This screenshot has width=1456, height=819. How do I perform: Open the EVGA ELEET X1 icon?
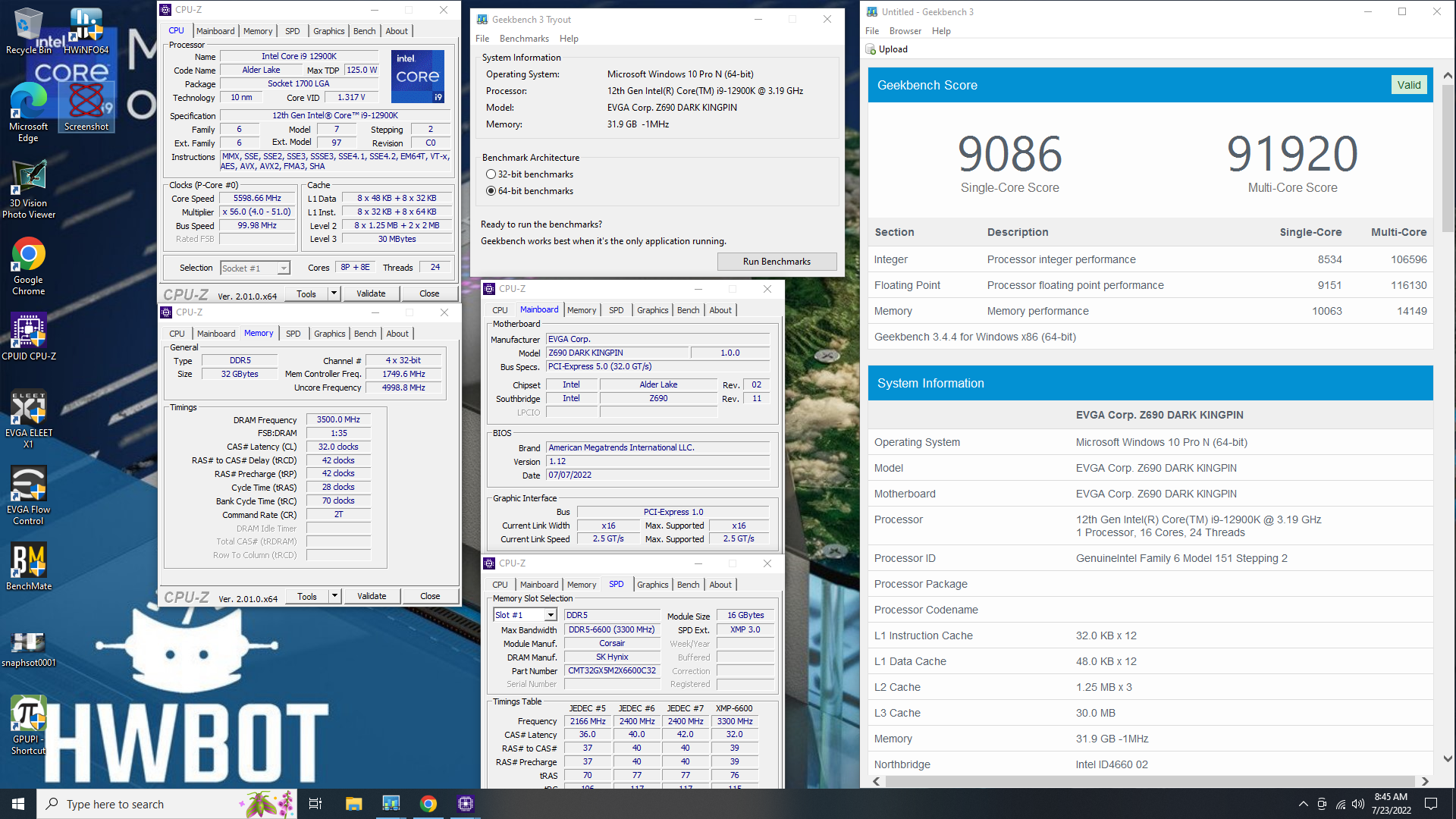(x=29, y=419)
